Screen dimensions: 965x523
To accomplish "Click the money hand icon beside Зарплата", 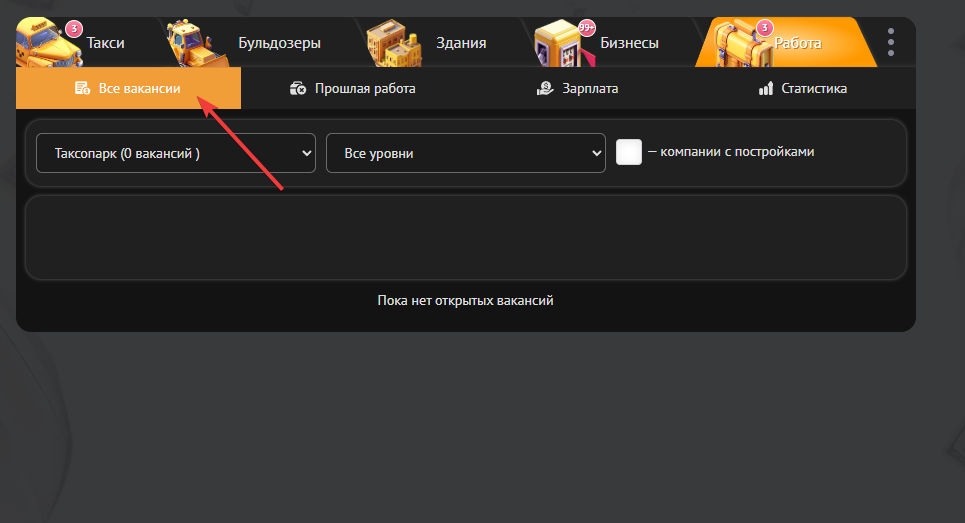I will click(545, 89).
